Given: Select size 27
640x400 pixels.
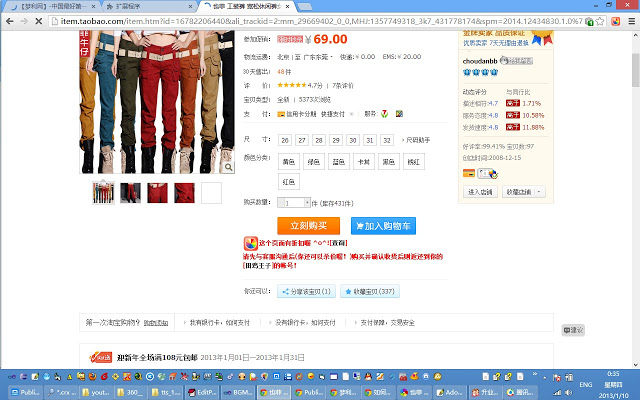Looking at the screenshot, I should click(x=302, y=140).
